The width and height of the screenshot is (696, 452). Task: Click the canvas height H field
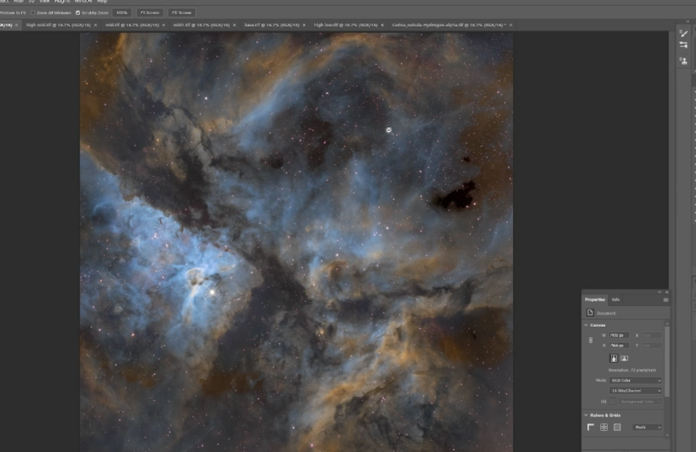619,345
